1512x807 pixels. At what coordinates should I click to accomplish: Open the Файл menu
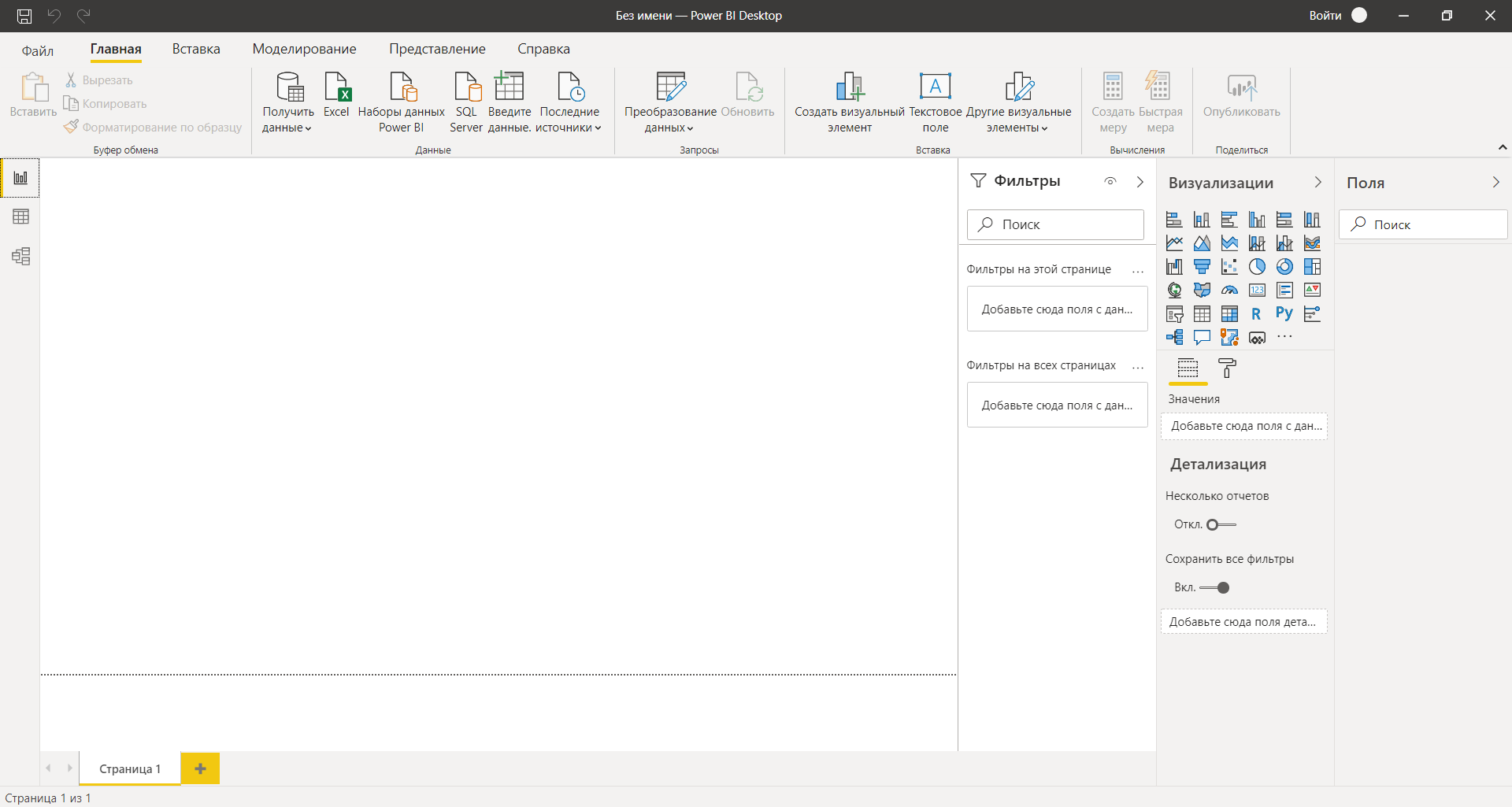pos(37,50)
